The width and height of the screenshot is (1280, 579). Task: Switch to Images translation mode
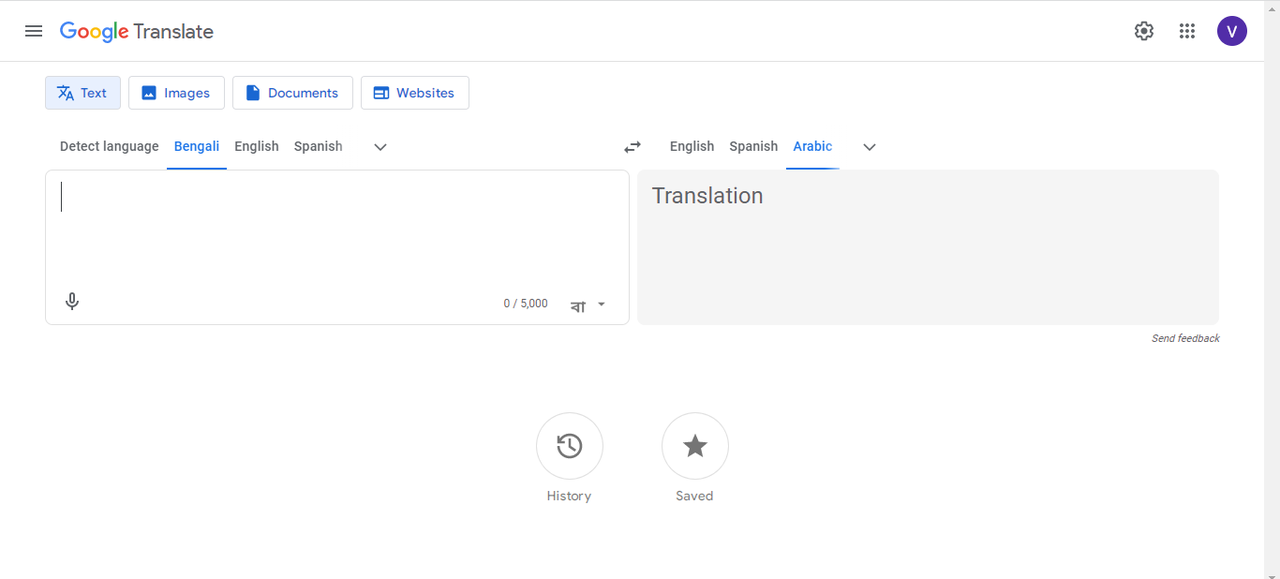click(x=176, y=93)
